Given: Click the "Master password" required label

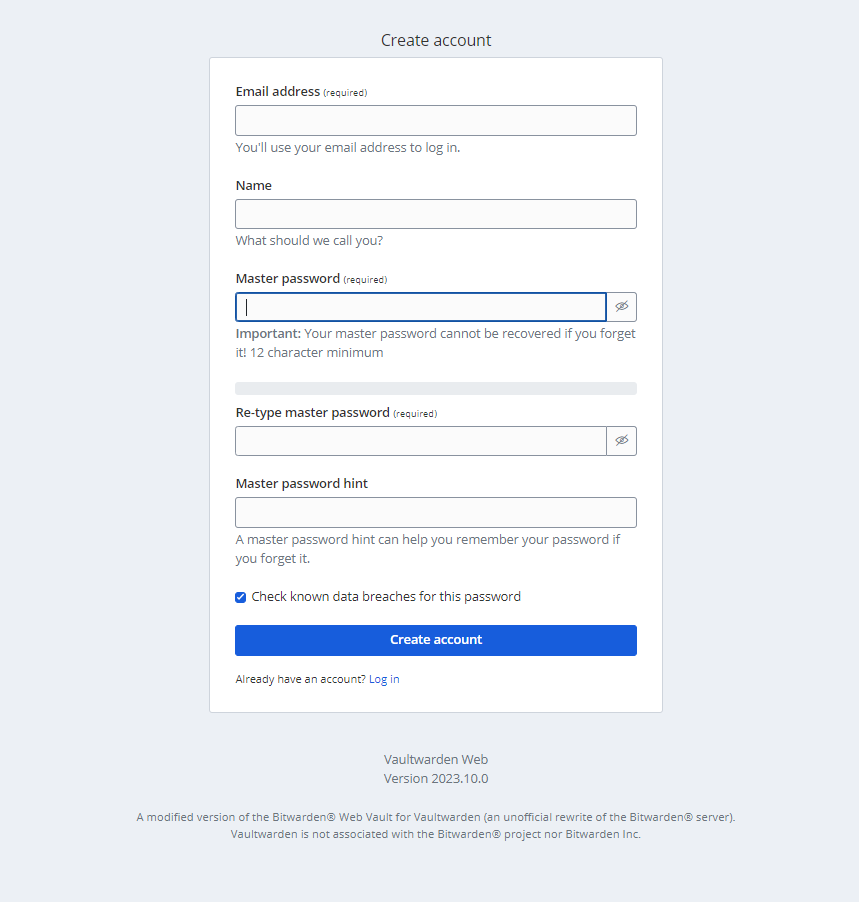Looking at the screenshot, I should tap(311, 279).
